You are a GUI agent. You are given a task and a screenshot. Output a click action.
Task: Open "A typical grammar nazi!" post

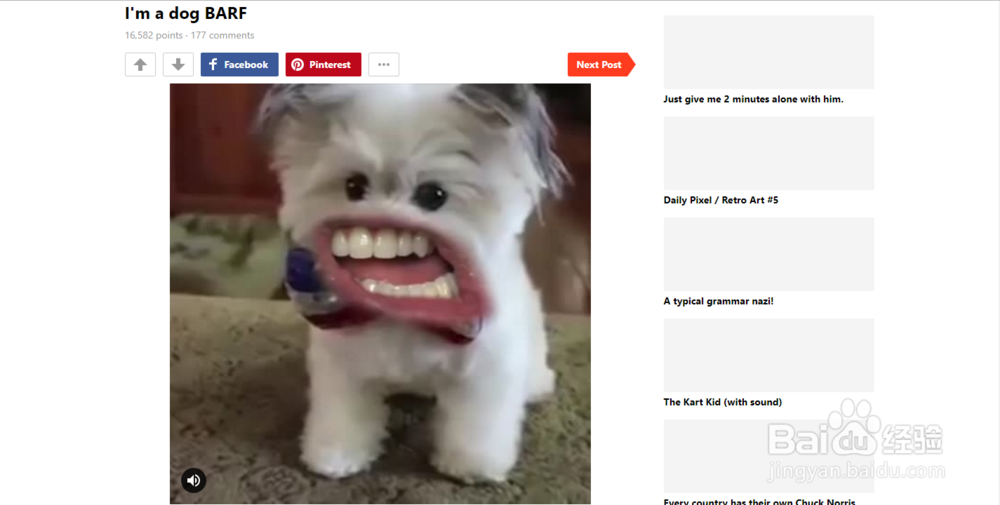coord(718,301)
